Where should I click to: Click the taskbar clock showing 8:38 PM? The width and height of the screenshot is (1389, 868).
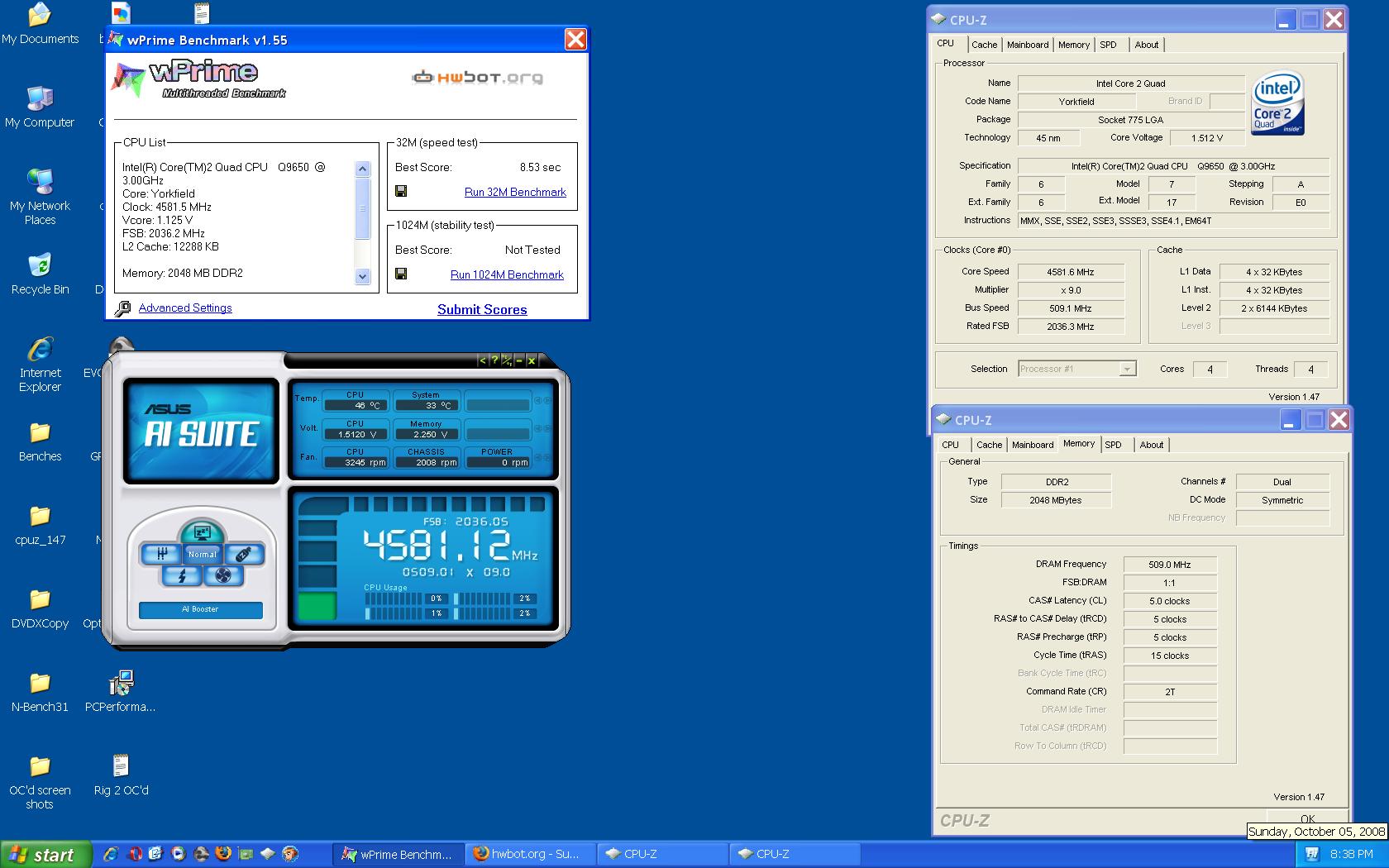click(x=1351, y=854)
